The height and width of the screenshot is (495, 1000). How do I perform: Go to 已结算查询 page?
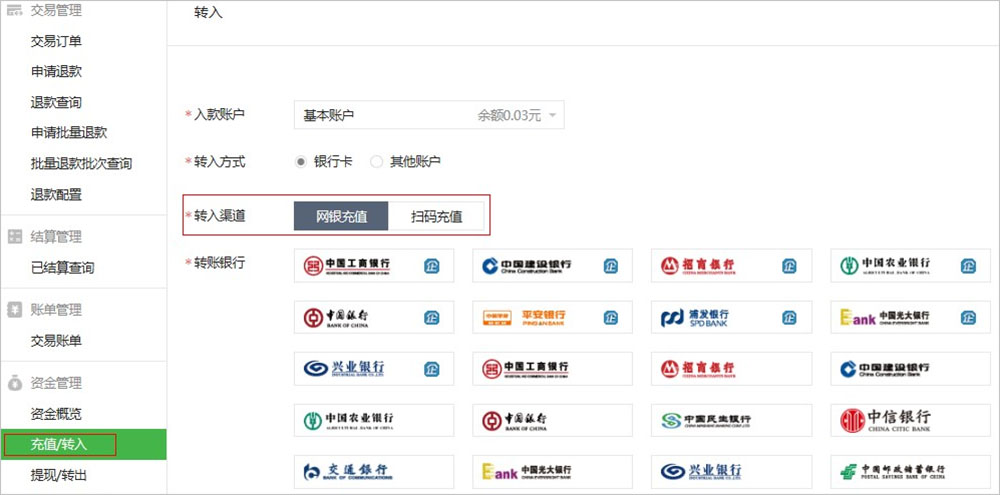coord(62,267)
